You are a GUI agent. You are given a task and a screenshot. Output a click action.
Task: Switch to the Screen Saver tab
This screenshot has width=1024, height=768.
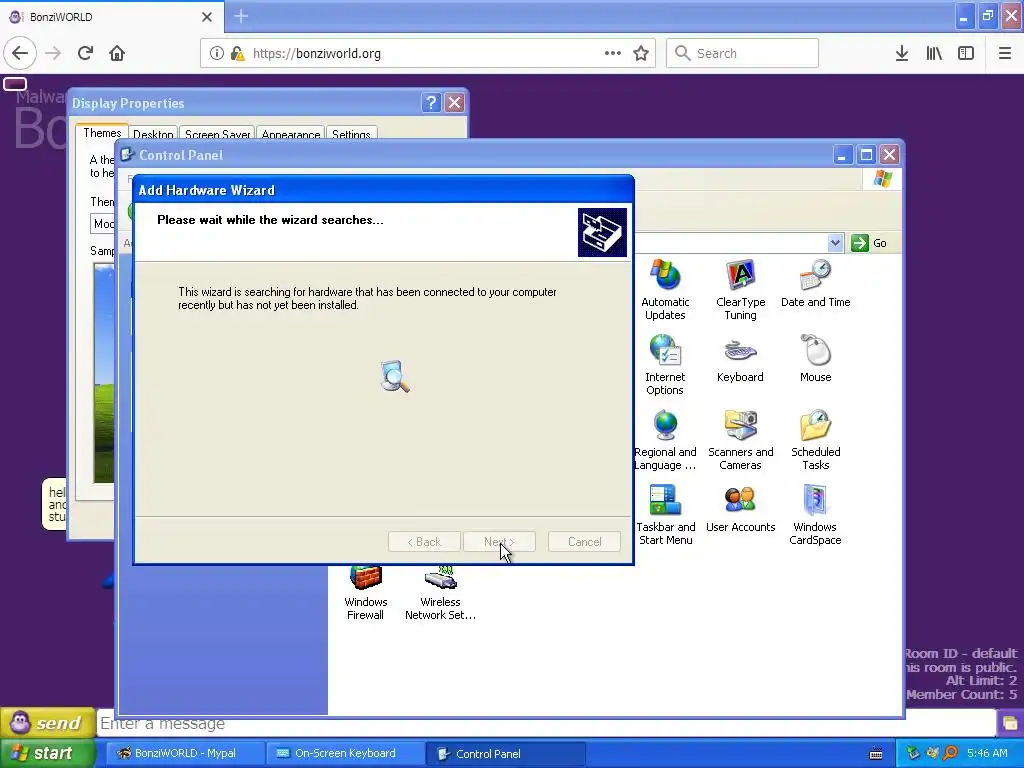pos(217,134)
